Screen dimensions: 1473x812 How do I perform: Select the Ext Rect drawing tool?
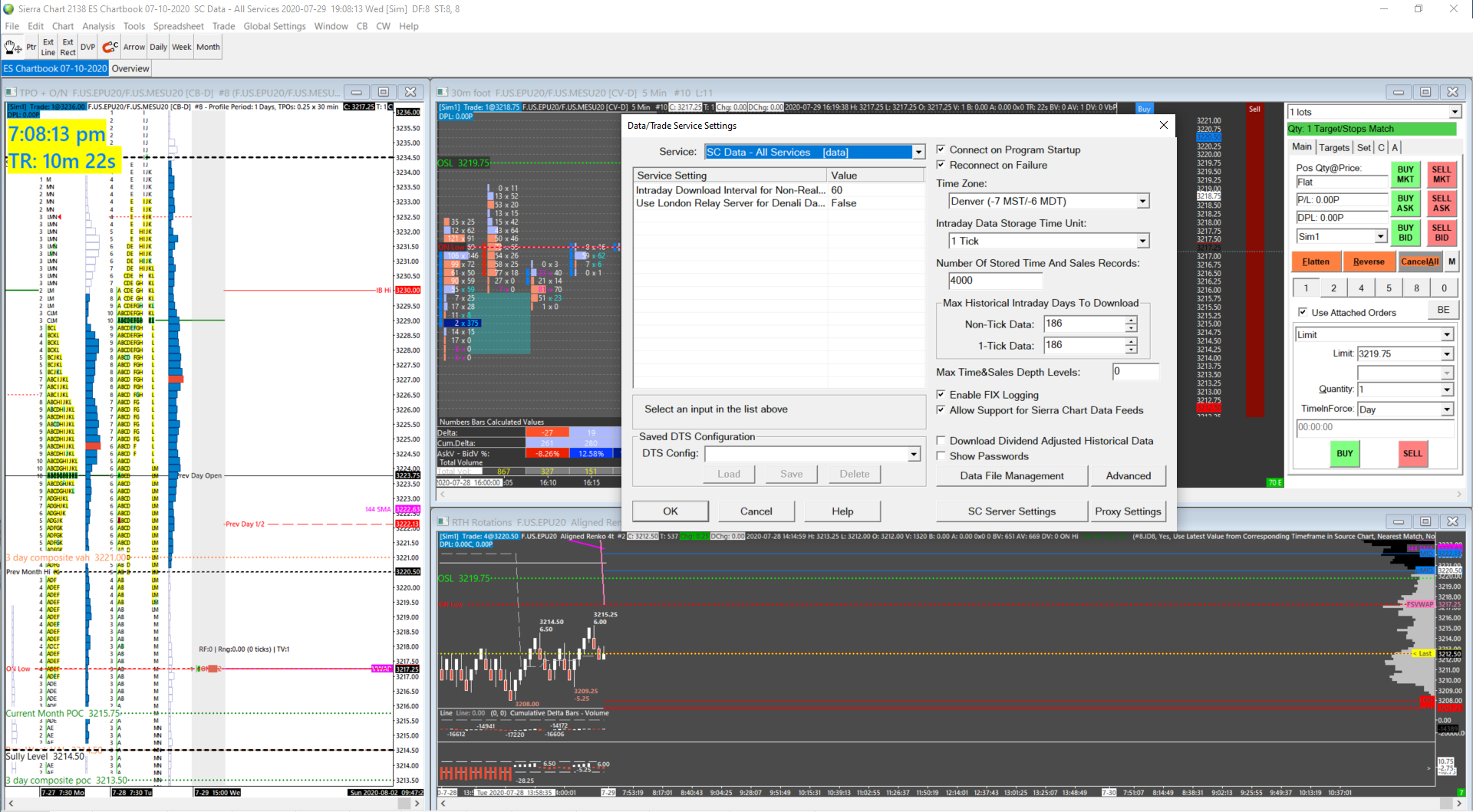pos(68,48)
